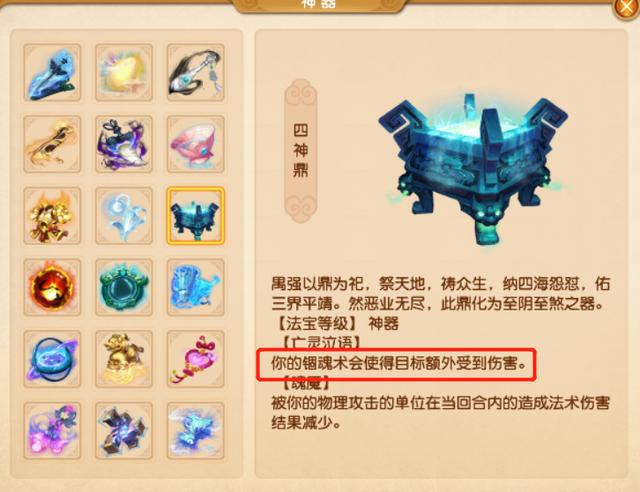Image resolution: width=640 pixels, height=492 pixels.
Task: Choose the pink heart scepter artifact
Action: [196, 359]
